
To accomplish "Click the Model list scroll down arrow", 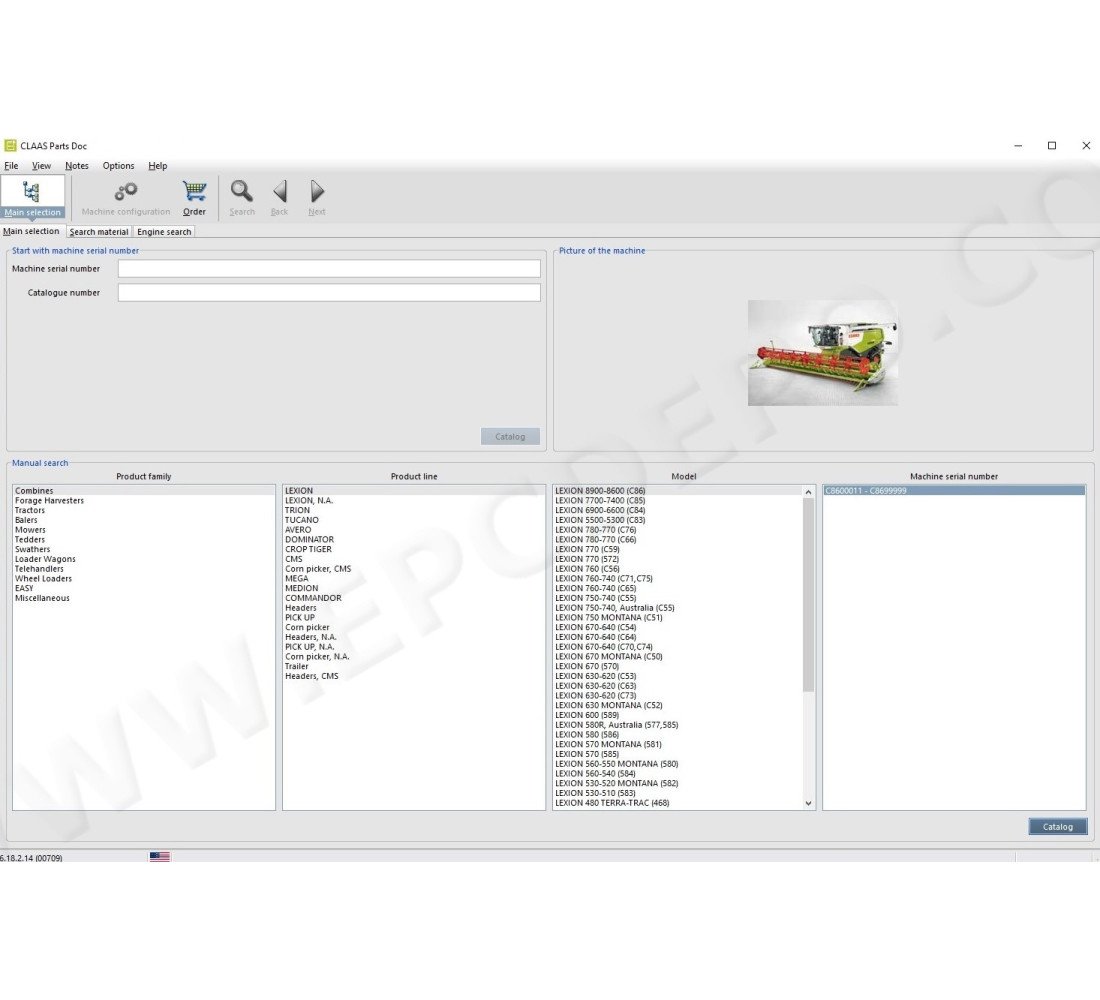I will (x=808, y=803).
